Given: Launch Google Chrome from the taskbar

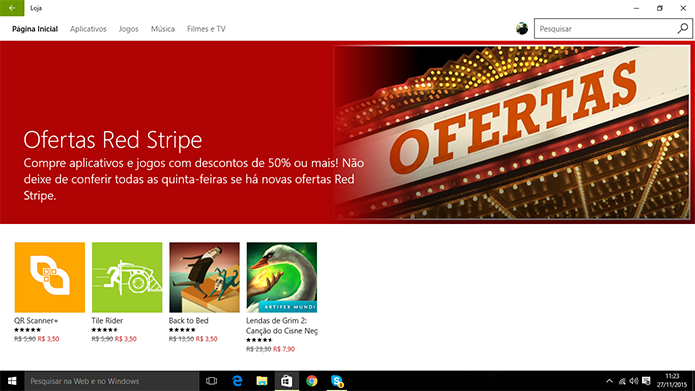Looking at the screenshot, I should pos(312,381).
